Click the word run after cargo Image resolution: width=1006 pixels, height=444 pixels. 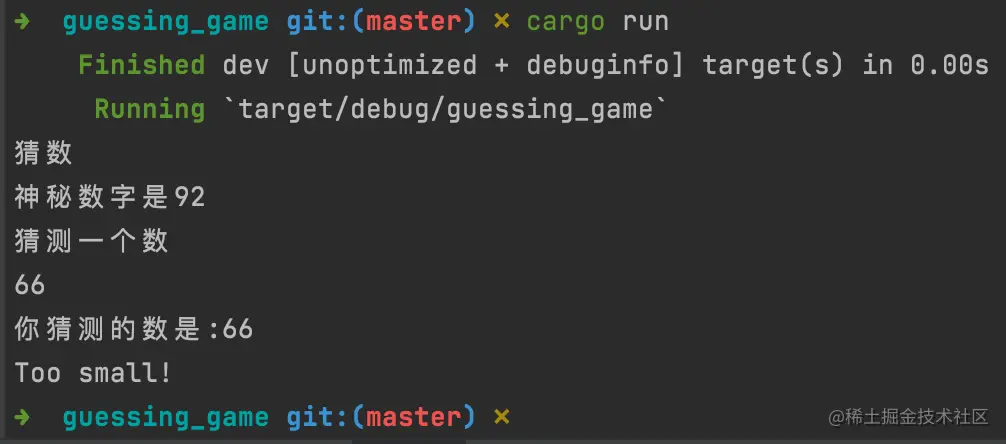click(x=645, y=23)
